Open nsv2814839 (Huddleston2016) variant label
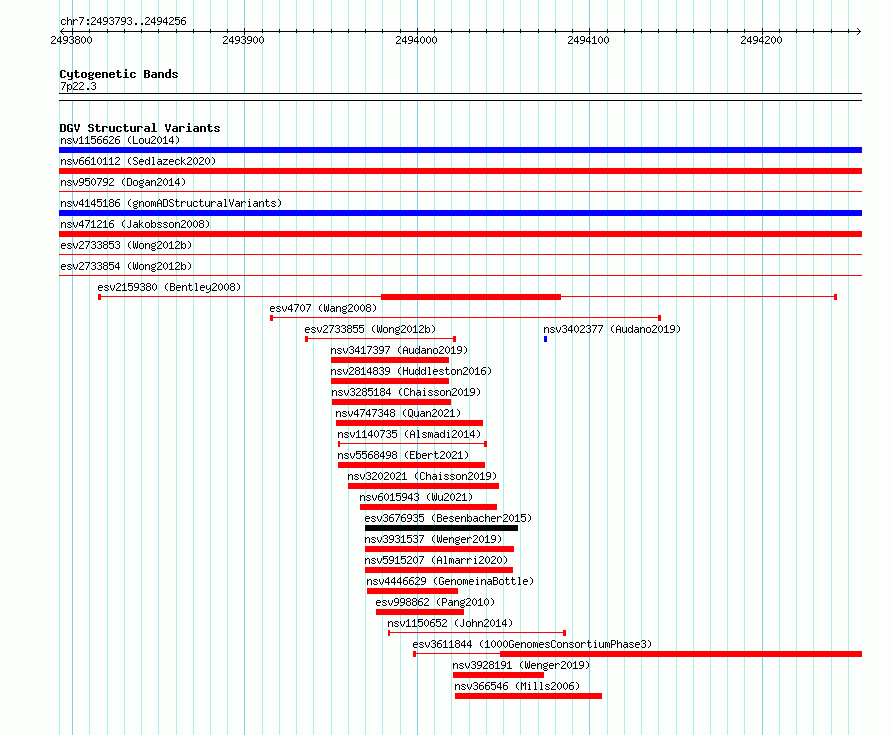890x735 pixels. [411, 371]
